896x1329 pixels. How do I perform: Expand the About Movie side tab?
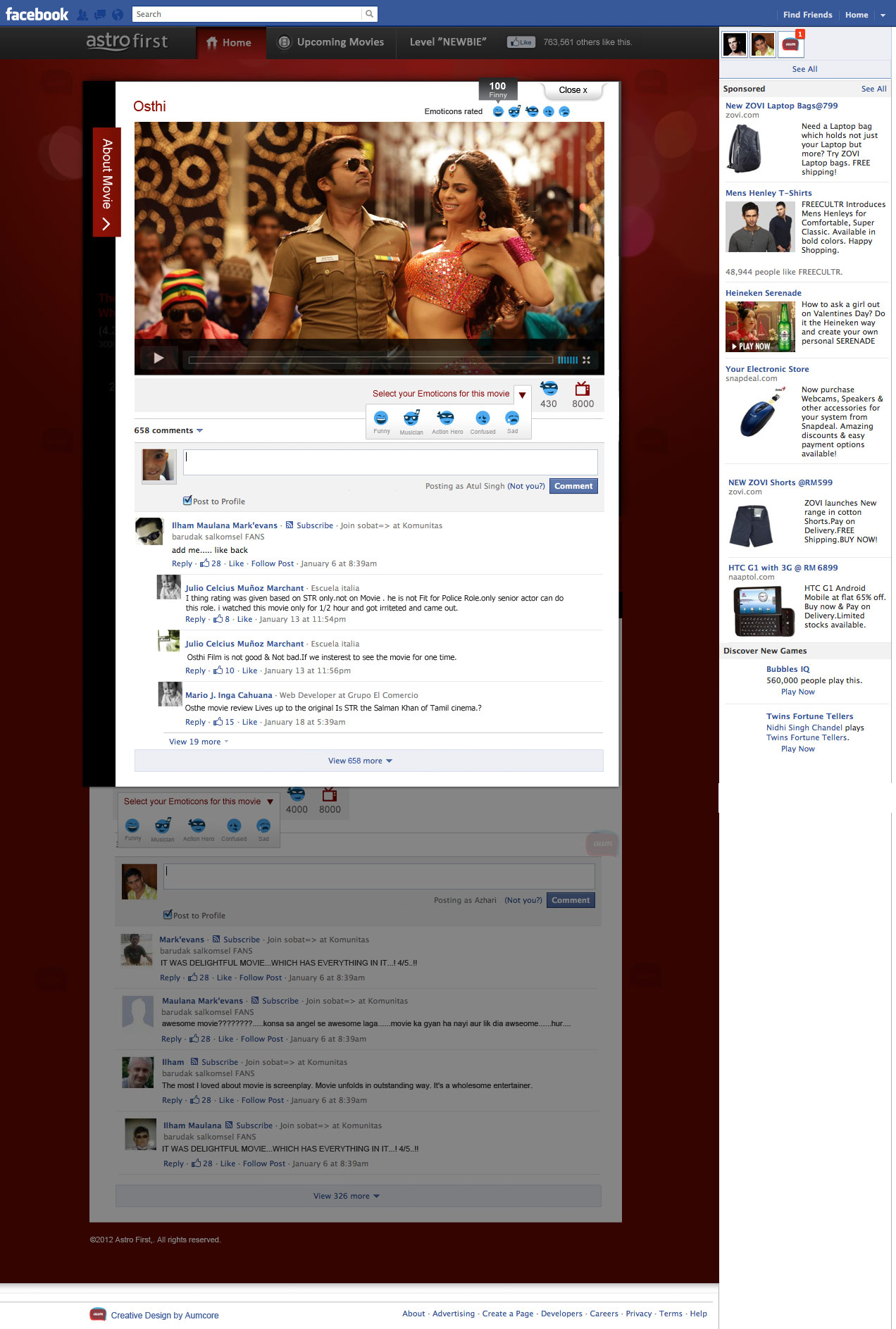click(106, 182)
